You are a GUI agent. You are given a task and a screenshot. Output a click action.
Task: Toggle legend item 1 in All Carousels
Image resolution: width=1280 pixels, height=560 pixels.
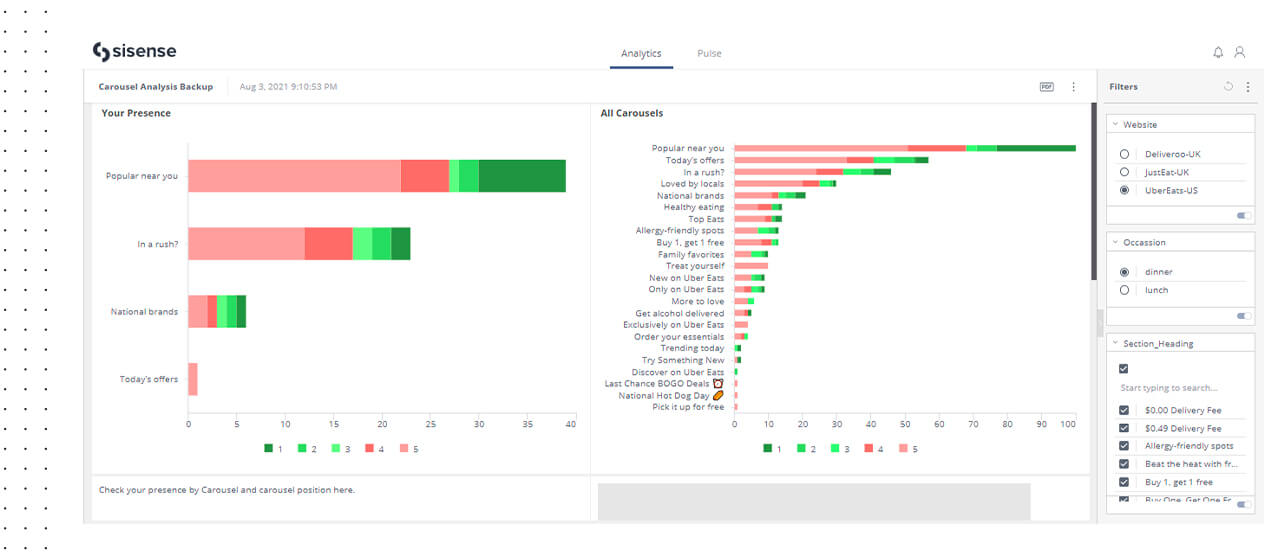point(772,449)
